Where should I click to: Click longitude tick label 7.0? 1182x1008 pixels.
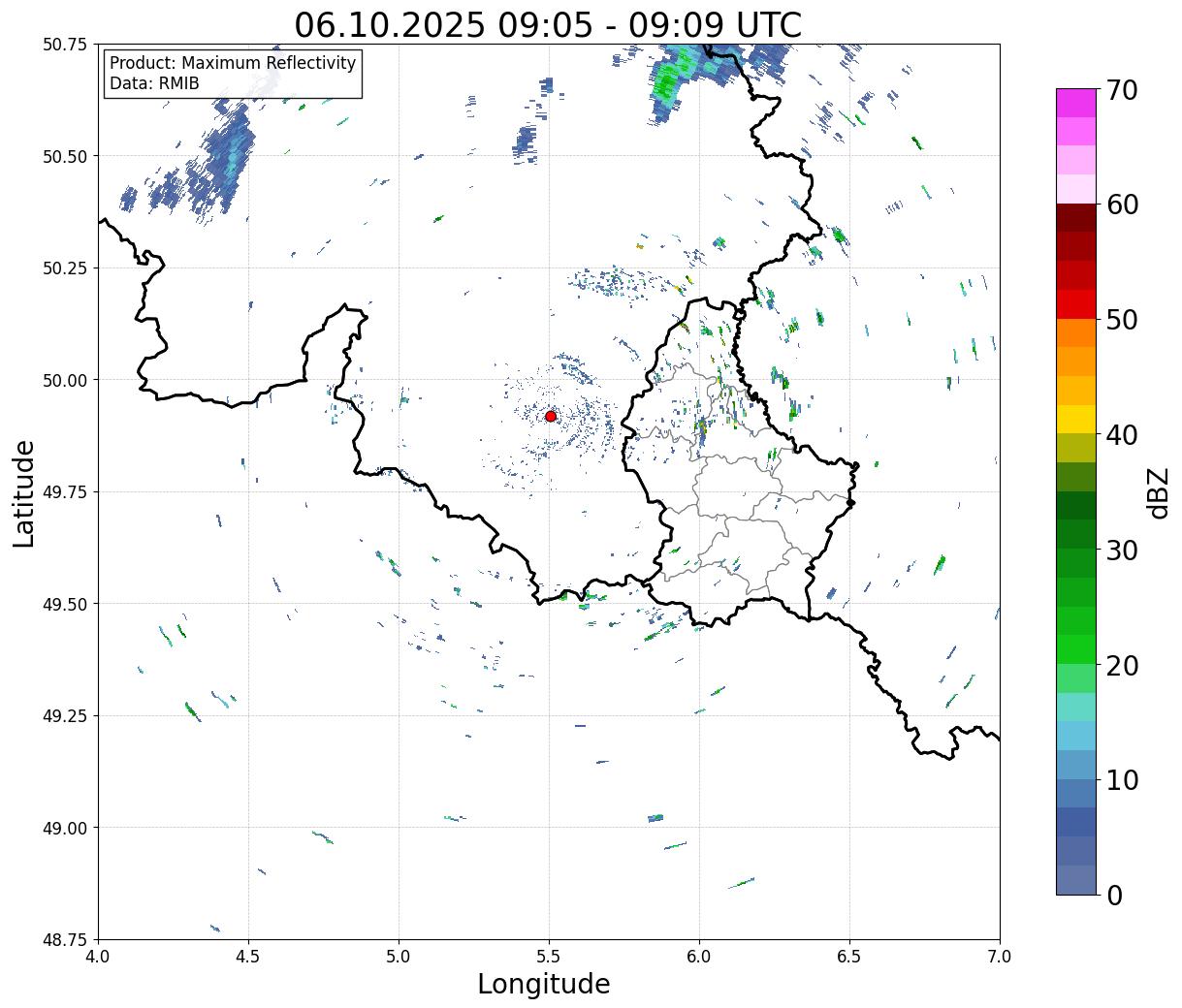click(x=1000, y=957)
